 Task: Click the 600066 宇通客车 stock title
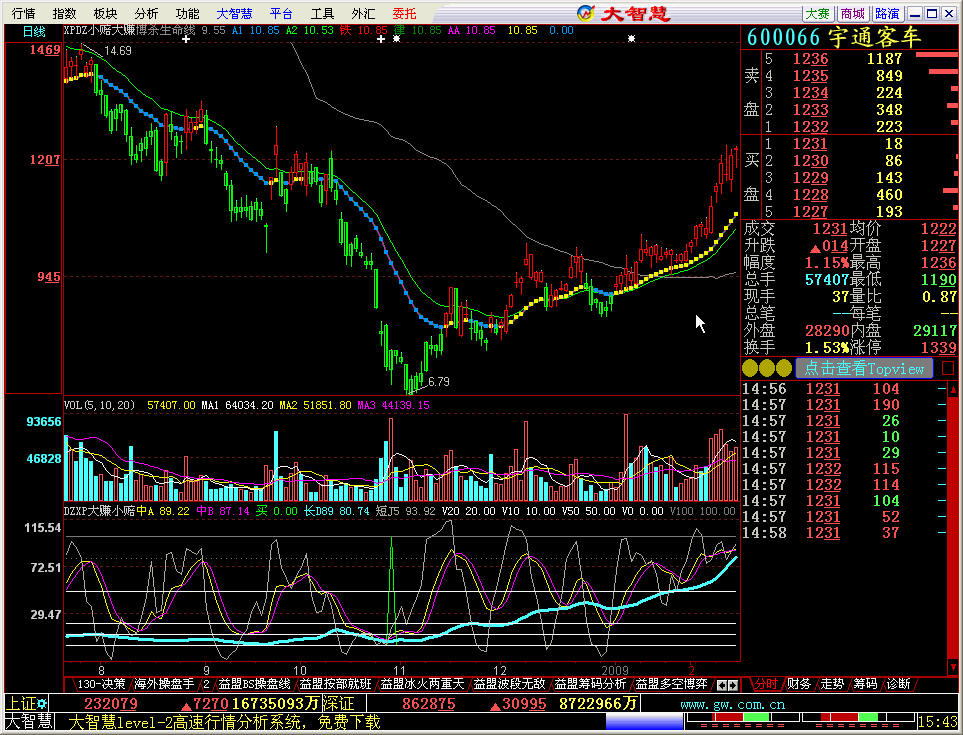click(834, 37)
